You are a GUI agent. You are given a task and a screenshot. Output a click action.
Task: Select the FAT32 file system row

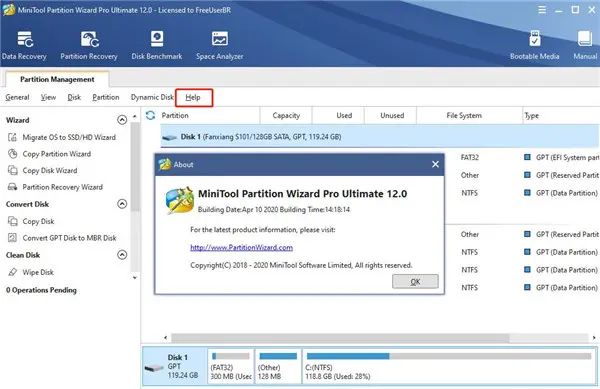pos(470,157)
